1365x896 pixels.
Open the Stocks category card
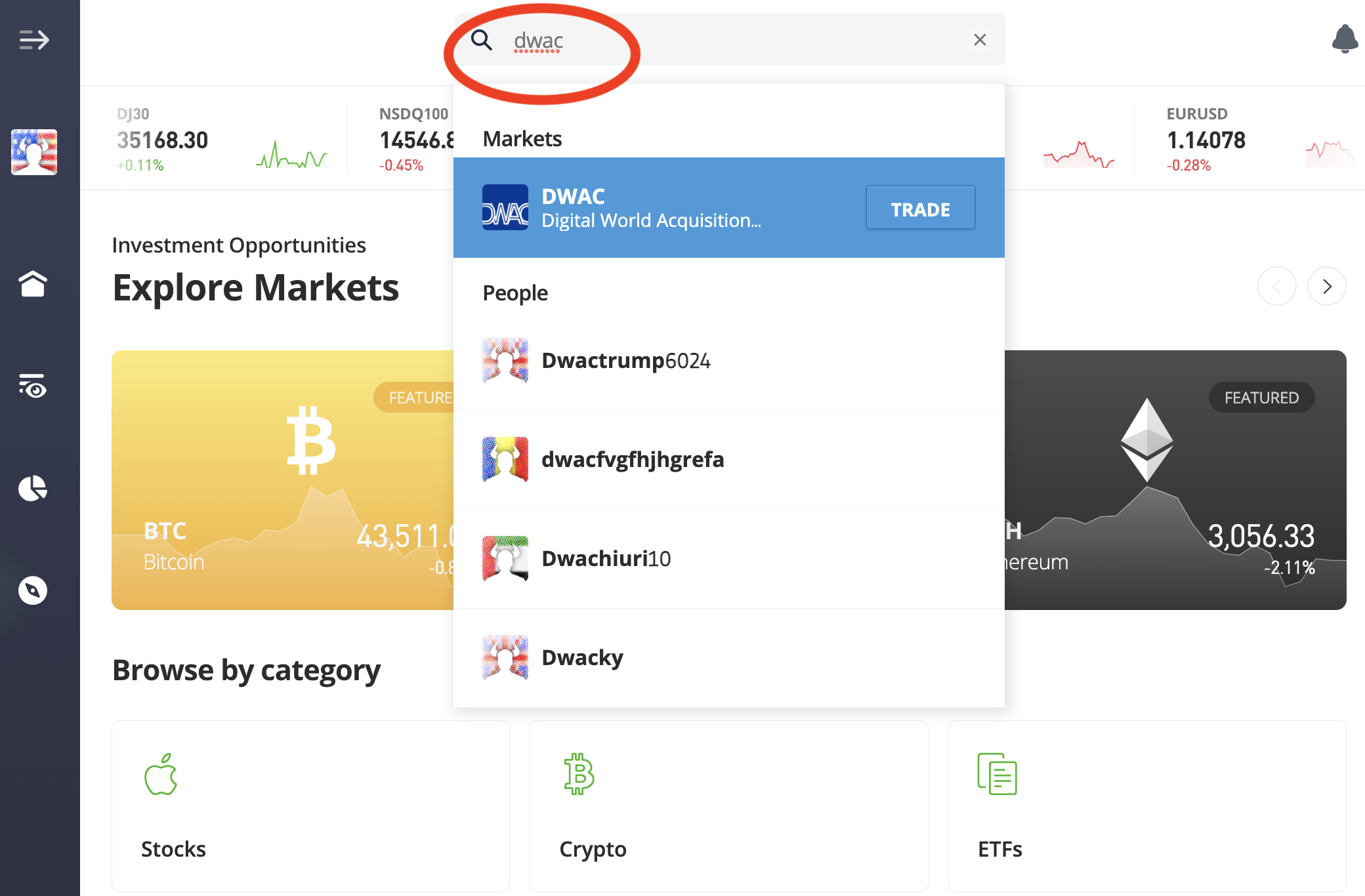310,805
